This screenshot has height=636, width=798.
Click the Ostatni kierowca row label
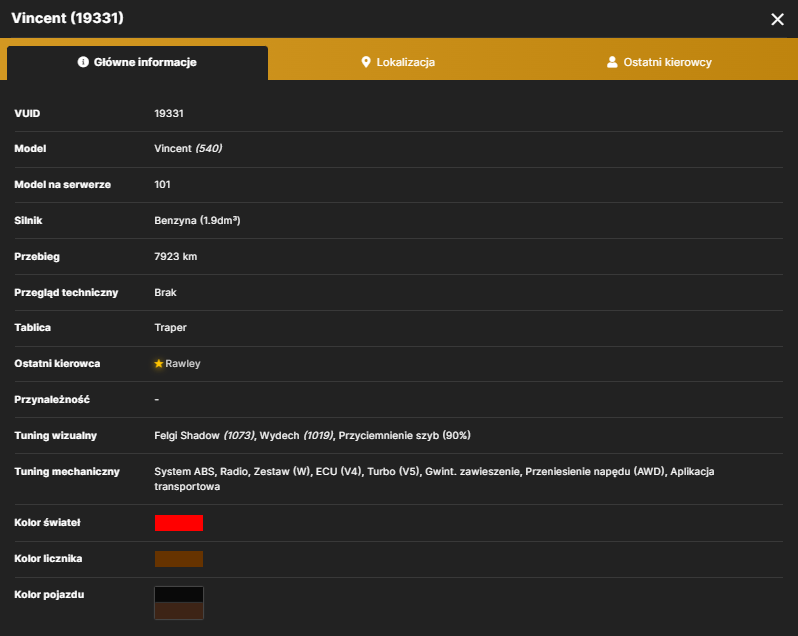57,364
